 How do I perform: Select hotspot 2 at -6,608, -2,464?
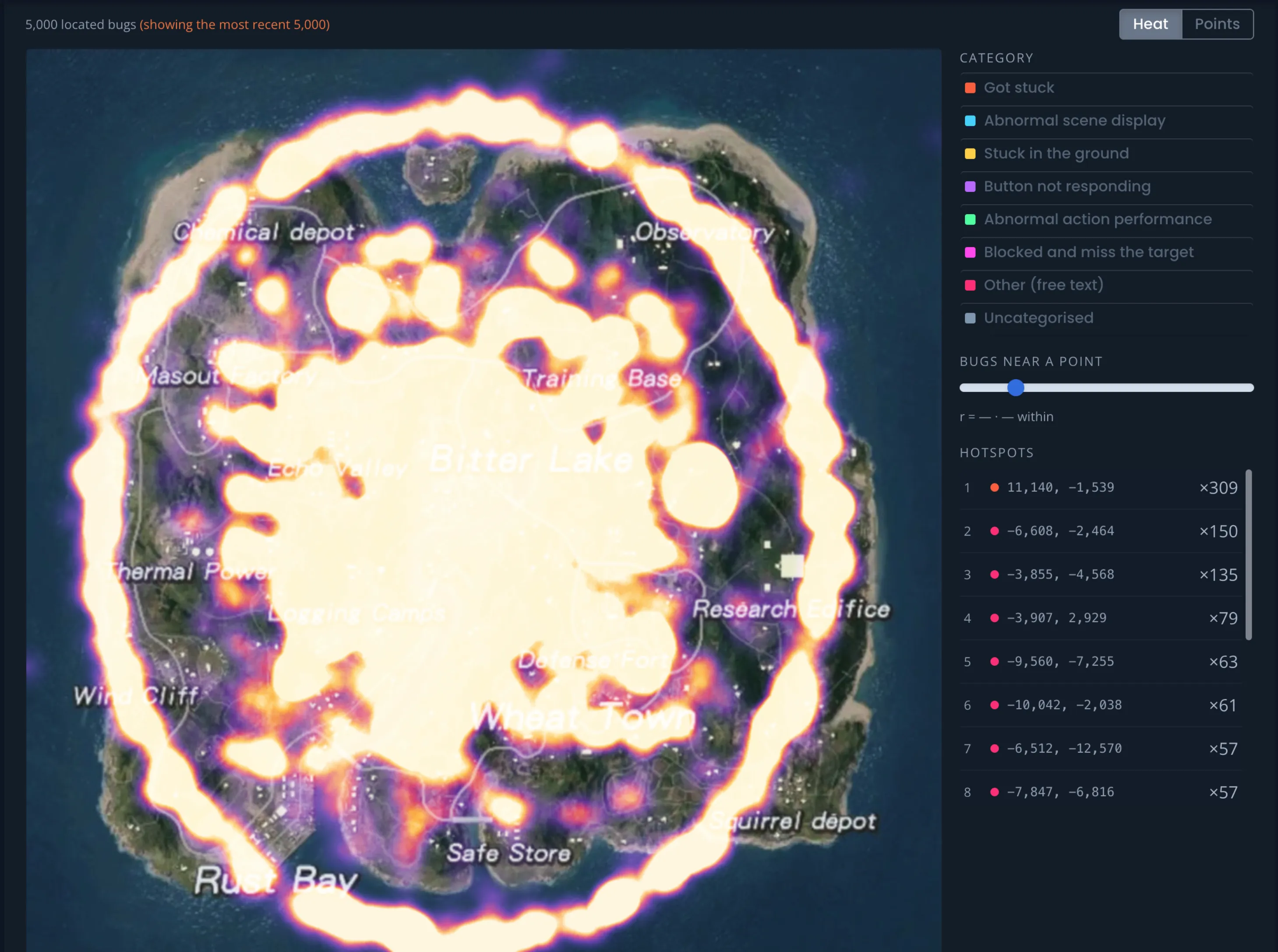pyautogui.click(x=1101, y=531)
